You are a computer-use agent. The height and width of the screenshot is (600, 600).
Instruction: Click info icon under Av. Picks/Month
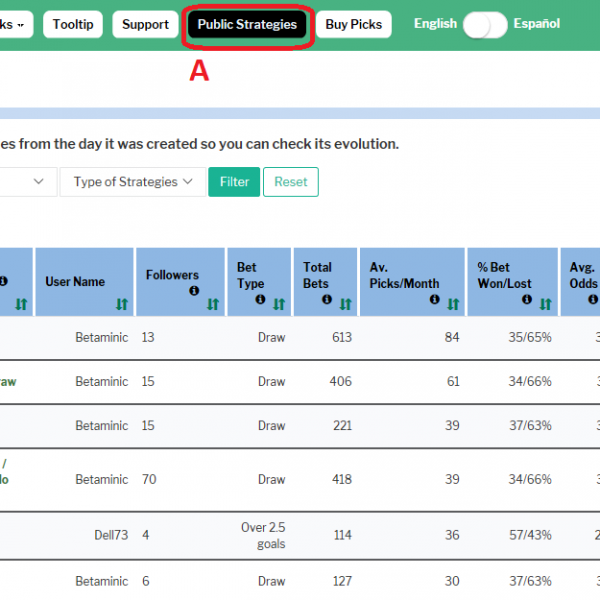(x=434, y=299)
